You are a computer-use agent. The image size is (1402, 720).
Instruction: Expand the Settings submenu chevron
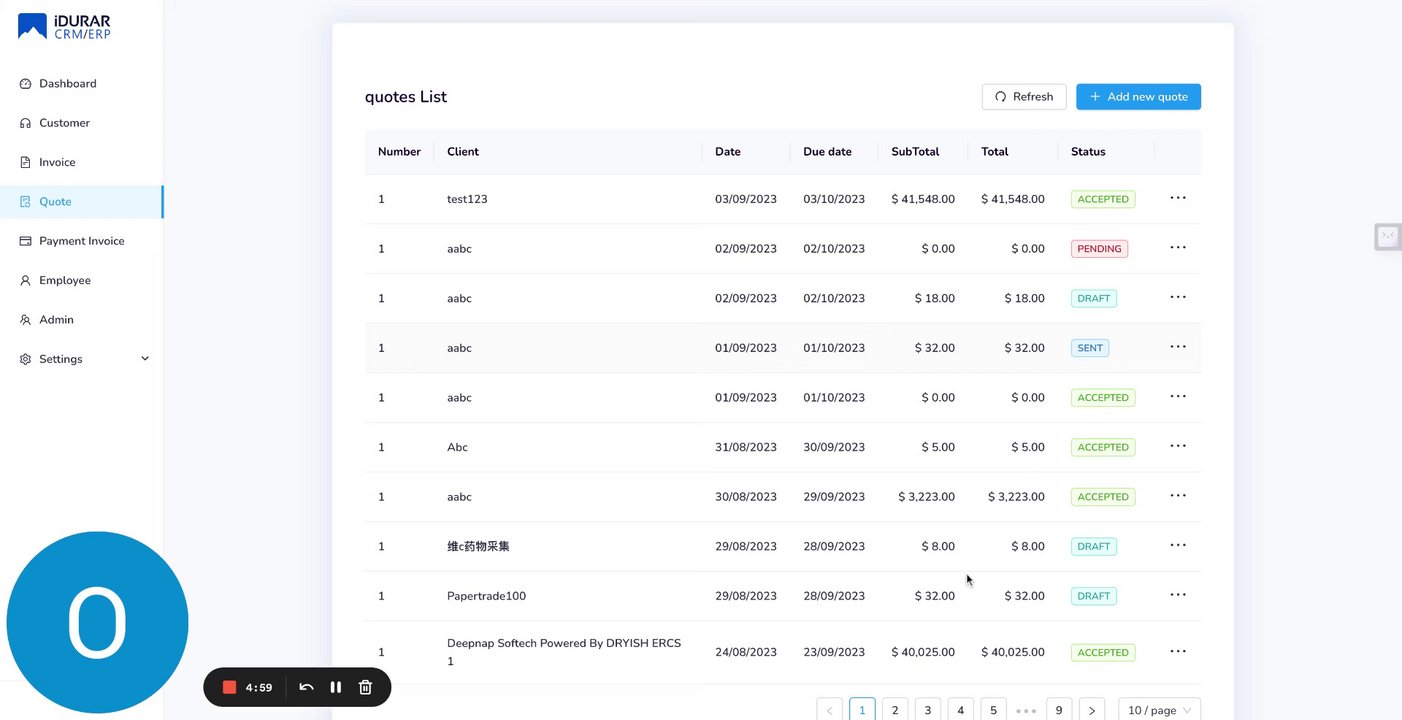[x=145, y=359]
